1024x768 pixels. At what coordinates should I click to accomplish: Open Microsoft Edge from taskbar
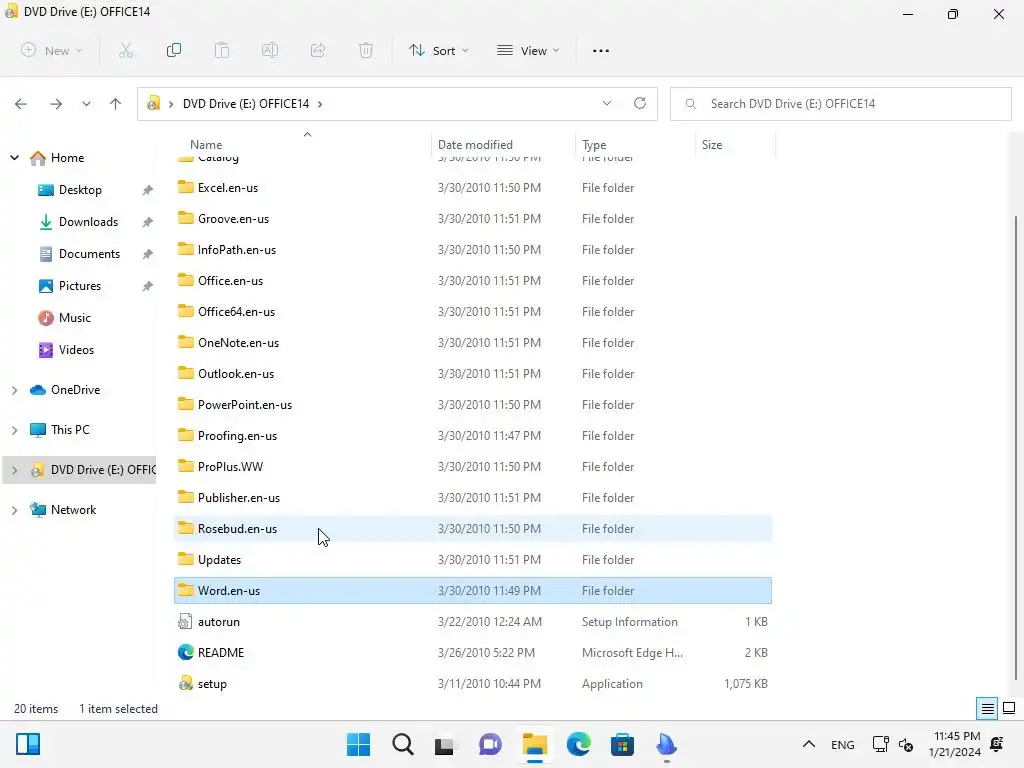(x=579, y=744)
